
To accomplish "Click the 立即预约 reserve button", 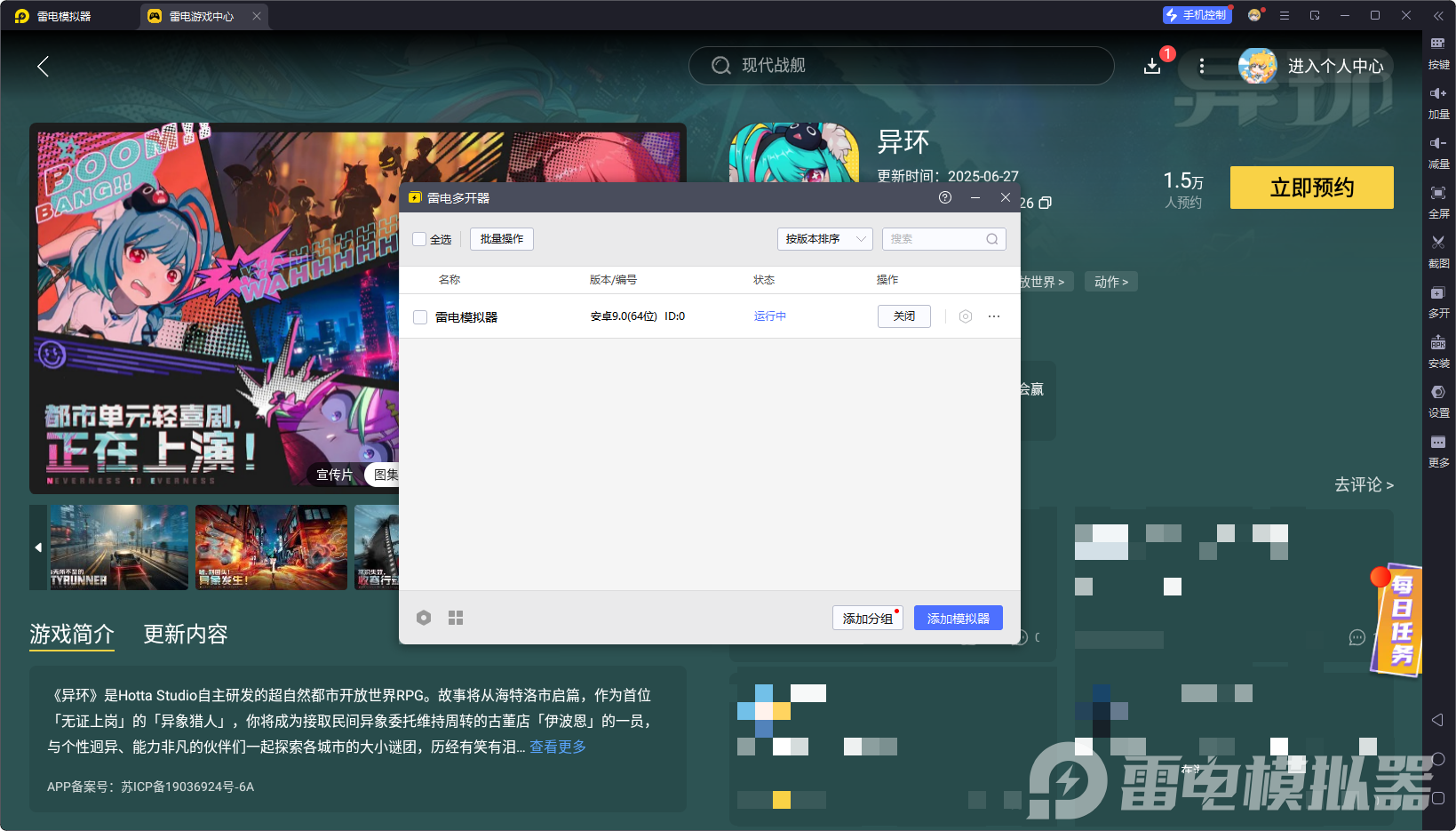I will click(1311, 188).
